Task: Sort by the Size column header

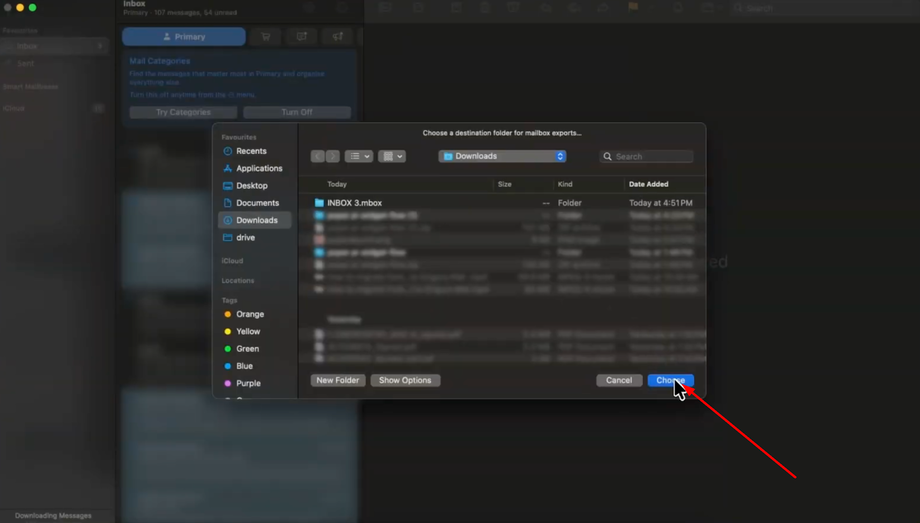Action: [505, 184]
